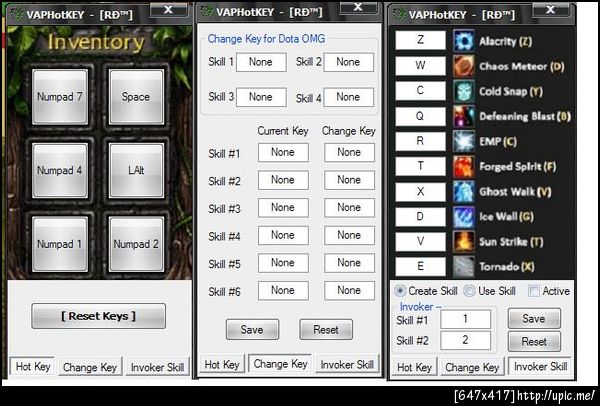
Task: Click the Numpad 2 inventory slot
Action: pyautogui.click(x=136, y=244)
